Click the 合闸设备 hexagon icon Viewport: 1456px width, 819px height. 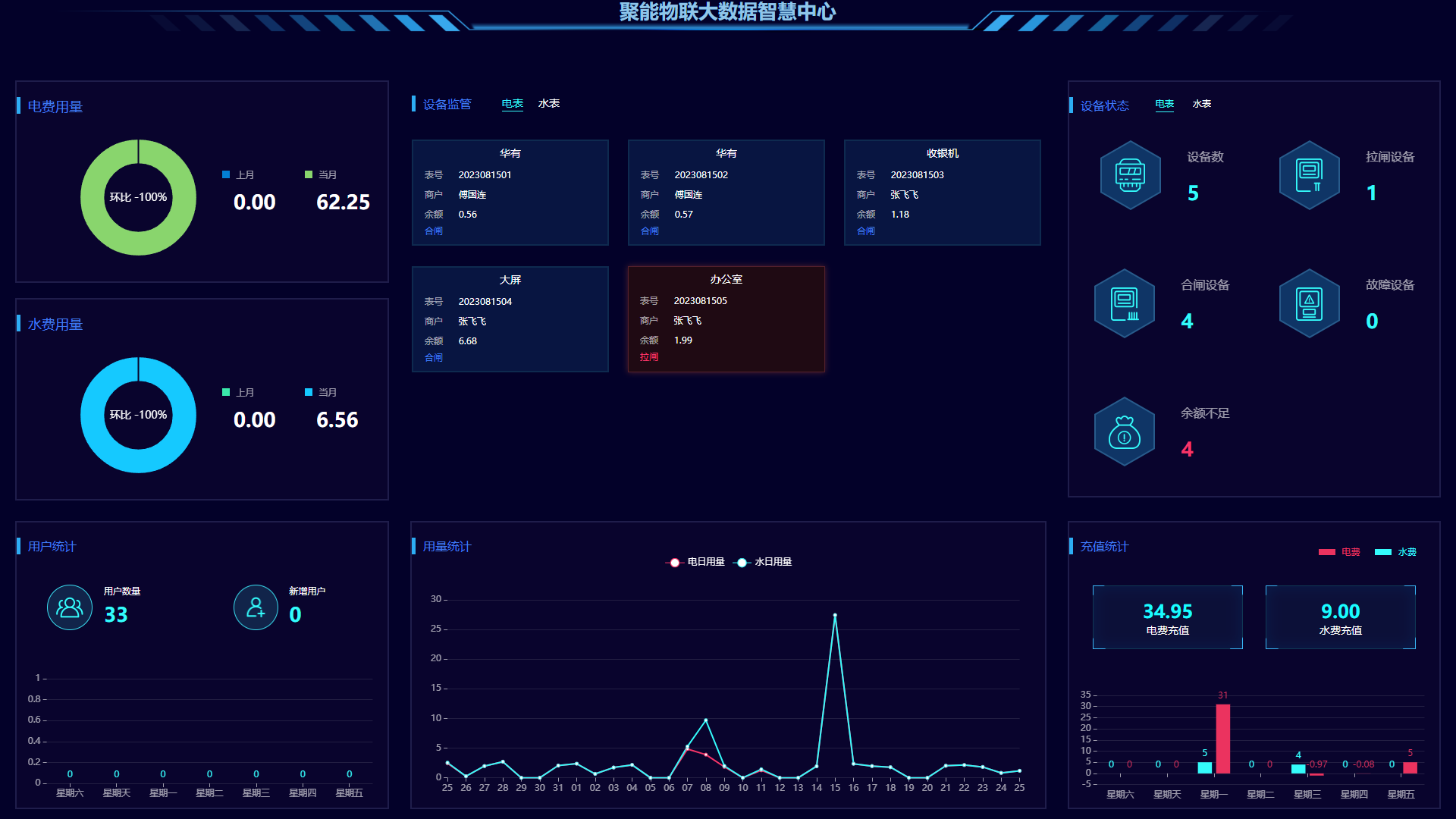click(x=1125, y=303)
